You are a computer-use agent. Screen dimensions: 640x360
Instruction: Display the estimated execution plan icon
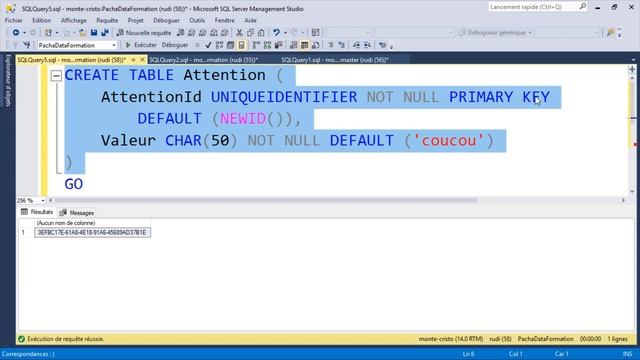pyautogui.click(x=219, y=45)
